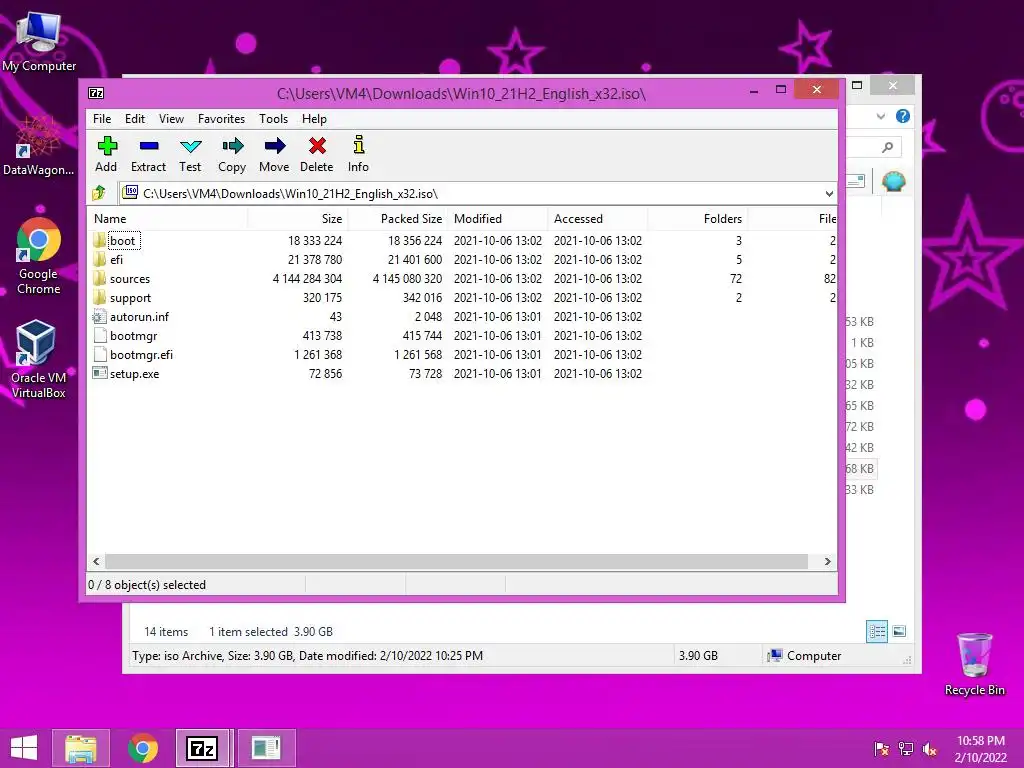Sort by the Modified column header

(x=498, y=219)
